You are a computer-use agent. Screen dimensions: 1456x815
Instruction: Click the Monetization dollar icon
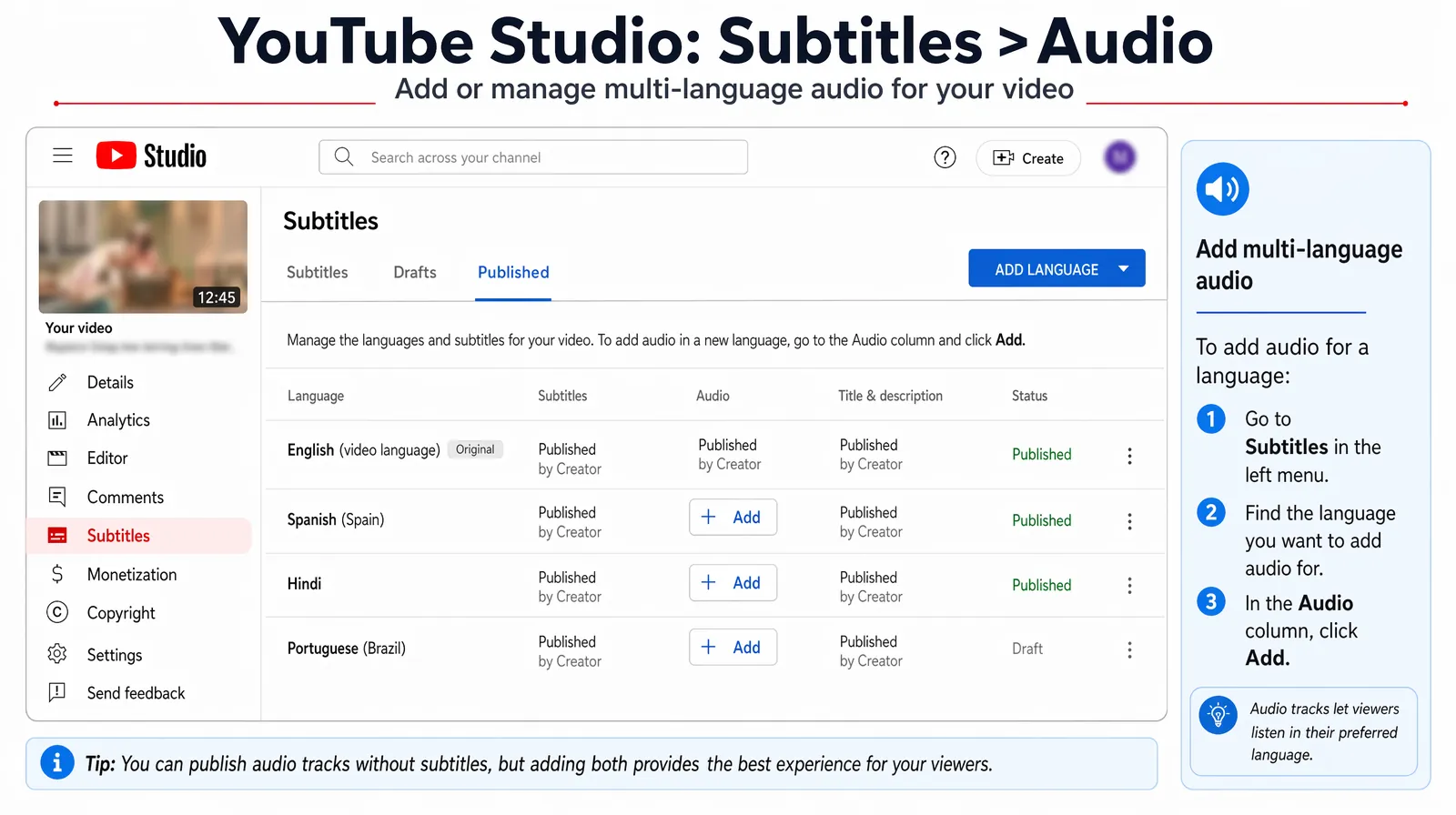point(57,574)
